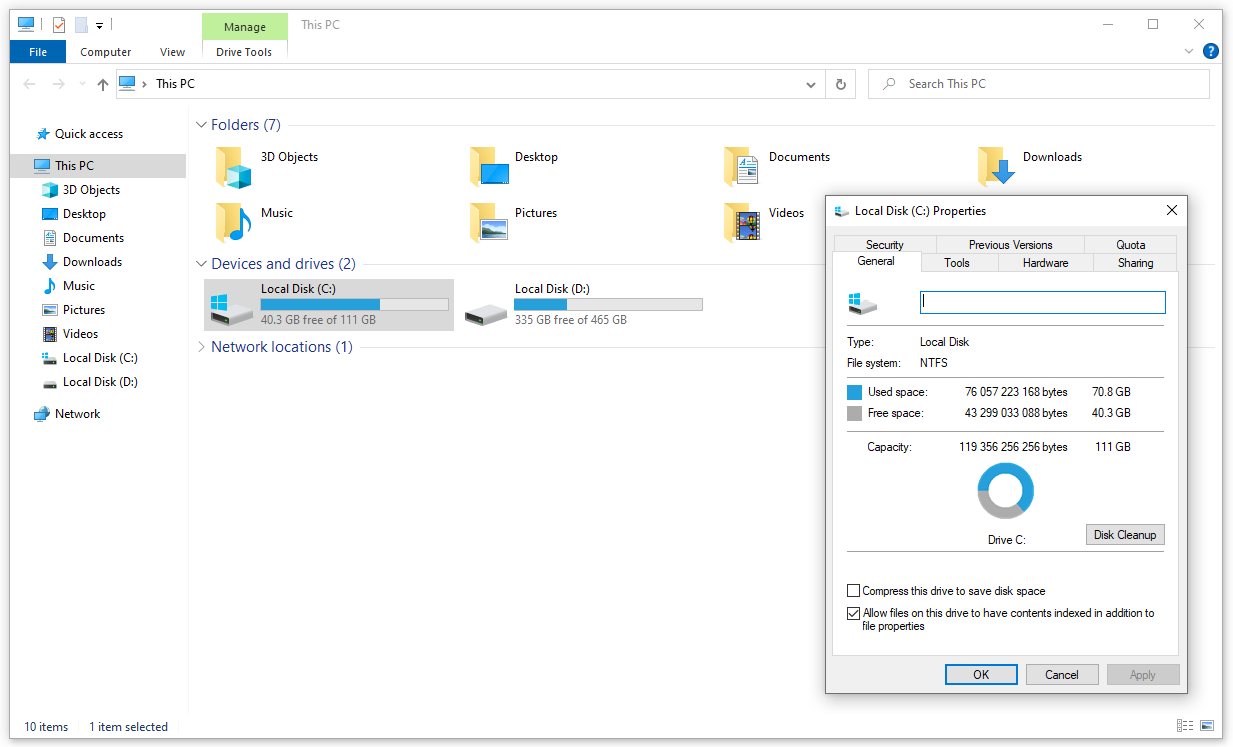Click the drive label text field
Viewport: 1233px width, 747px height.
[x=1042, y=302]
